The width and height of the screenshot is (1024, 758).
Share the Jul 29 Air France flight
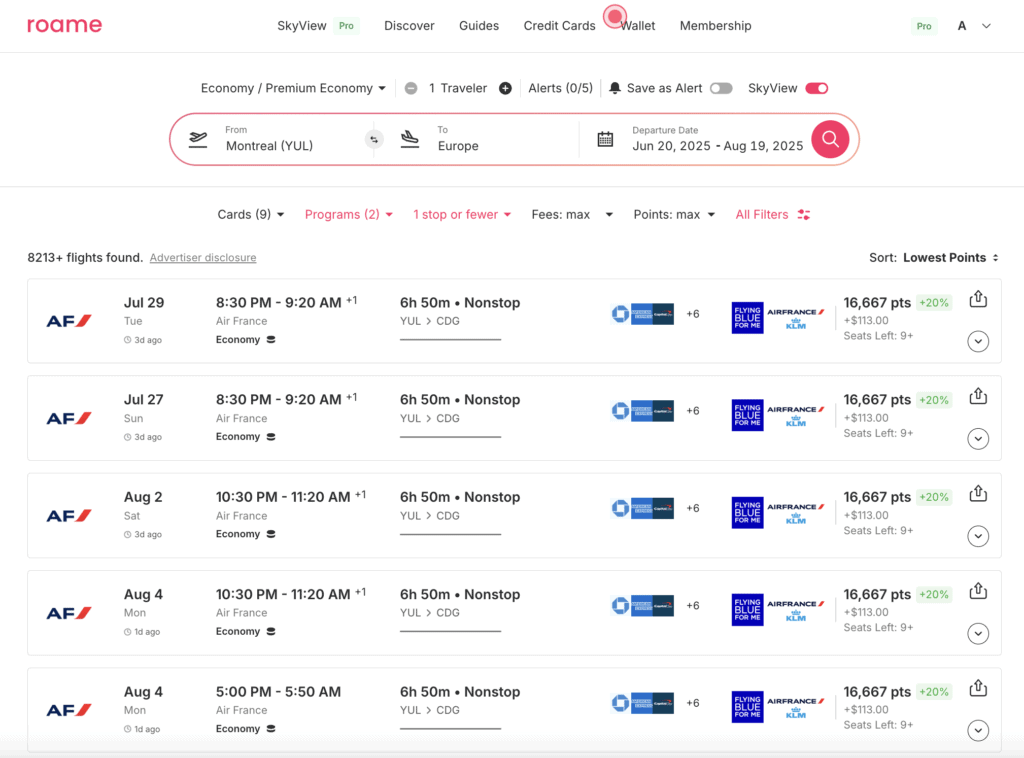[978, 299]
